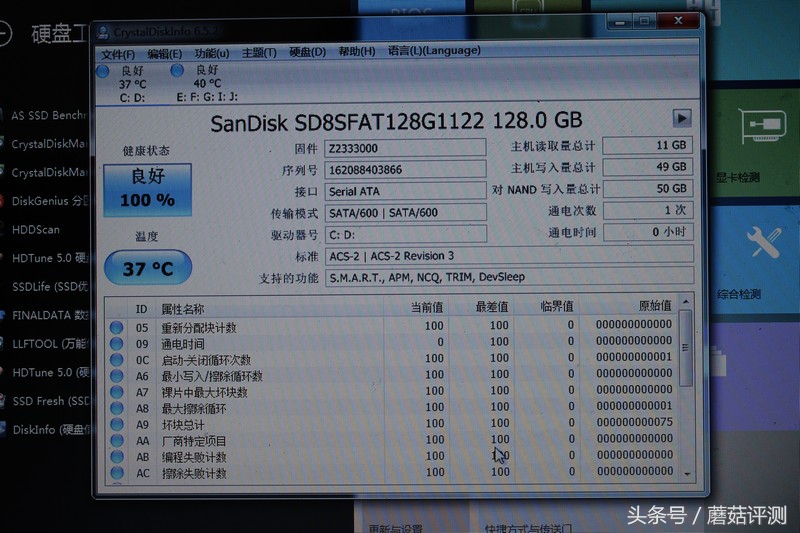This screenshot has width=800, height=533.
Task: Select the E: F: G: I: J: disk
Action: pos(205,83)
